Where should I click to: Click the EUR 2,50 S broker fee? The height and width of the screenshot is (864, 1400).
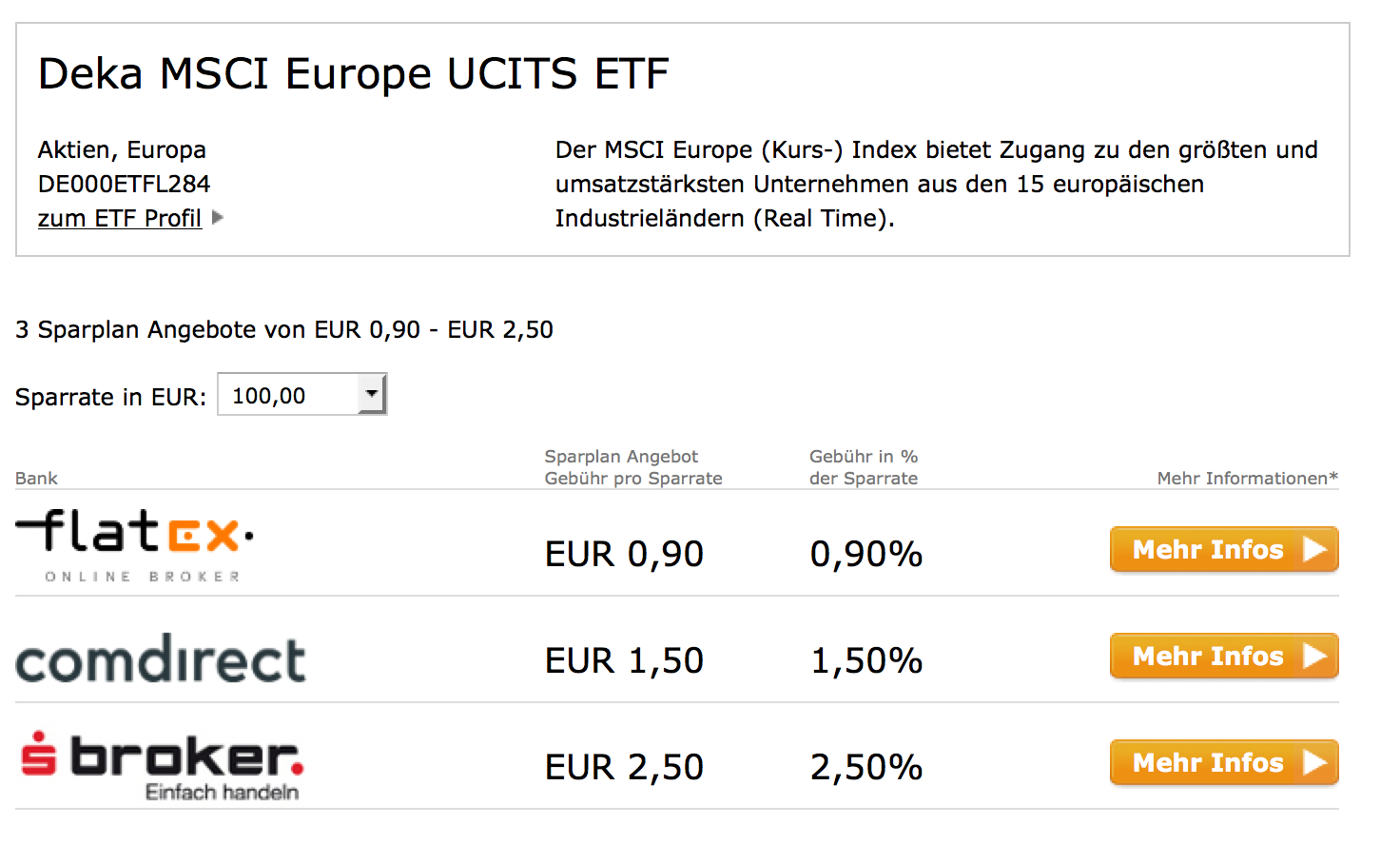coord(624,767)
